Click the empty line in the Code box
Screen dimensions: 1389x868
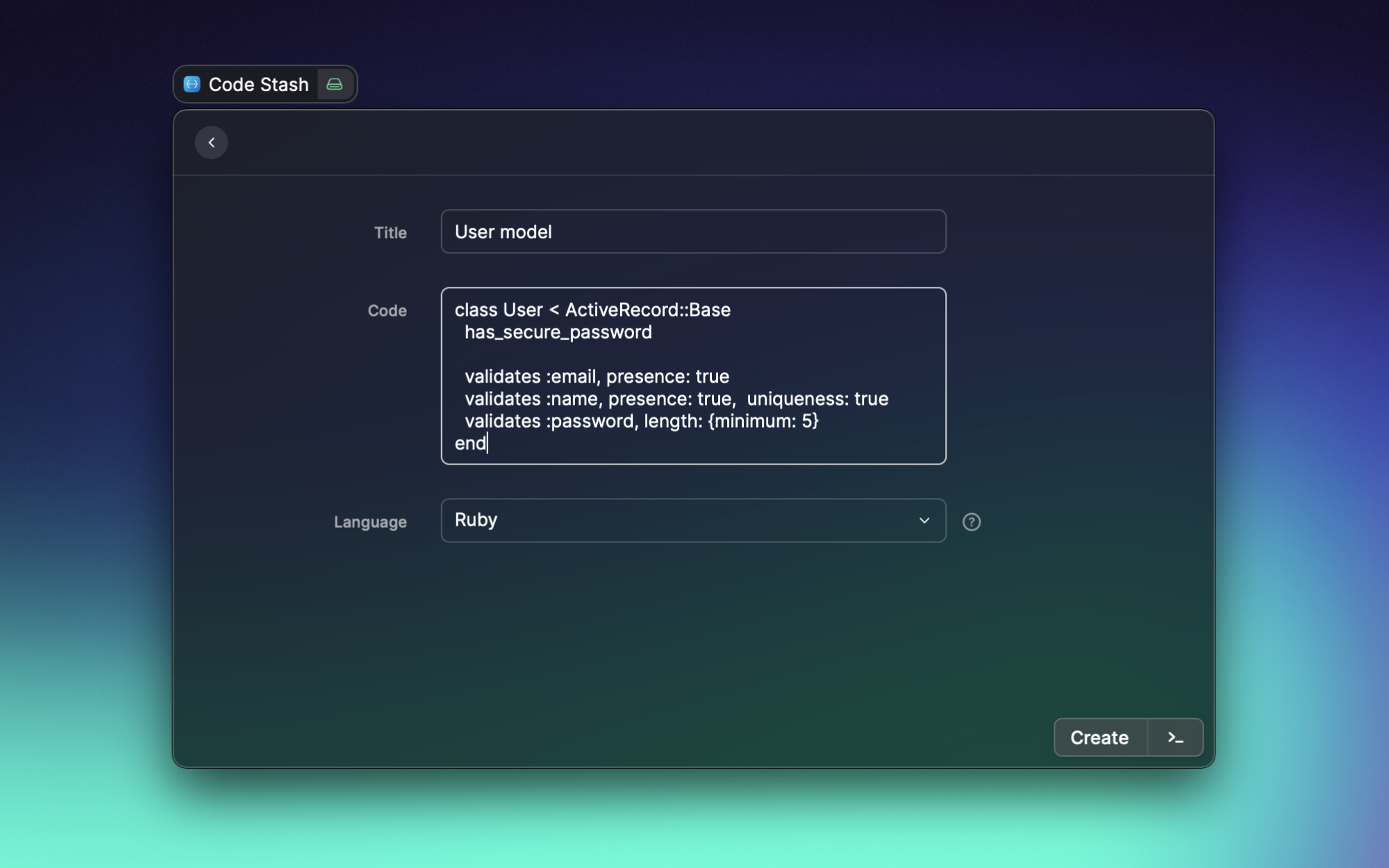point(625,354)
